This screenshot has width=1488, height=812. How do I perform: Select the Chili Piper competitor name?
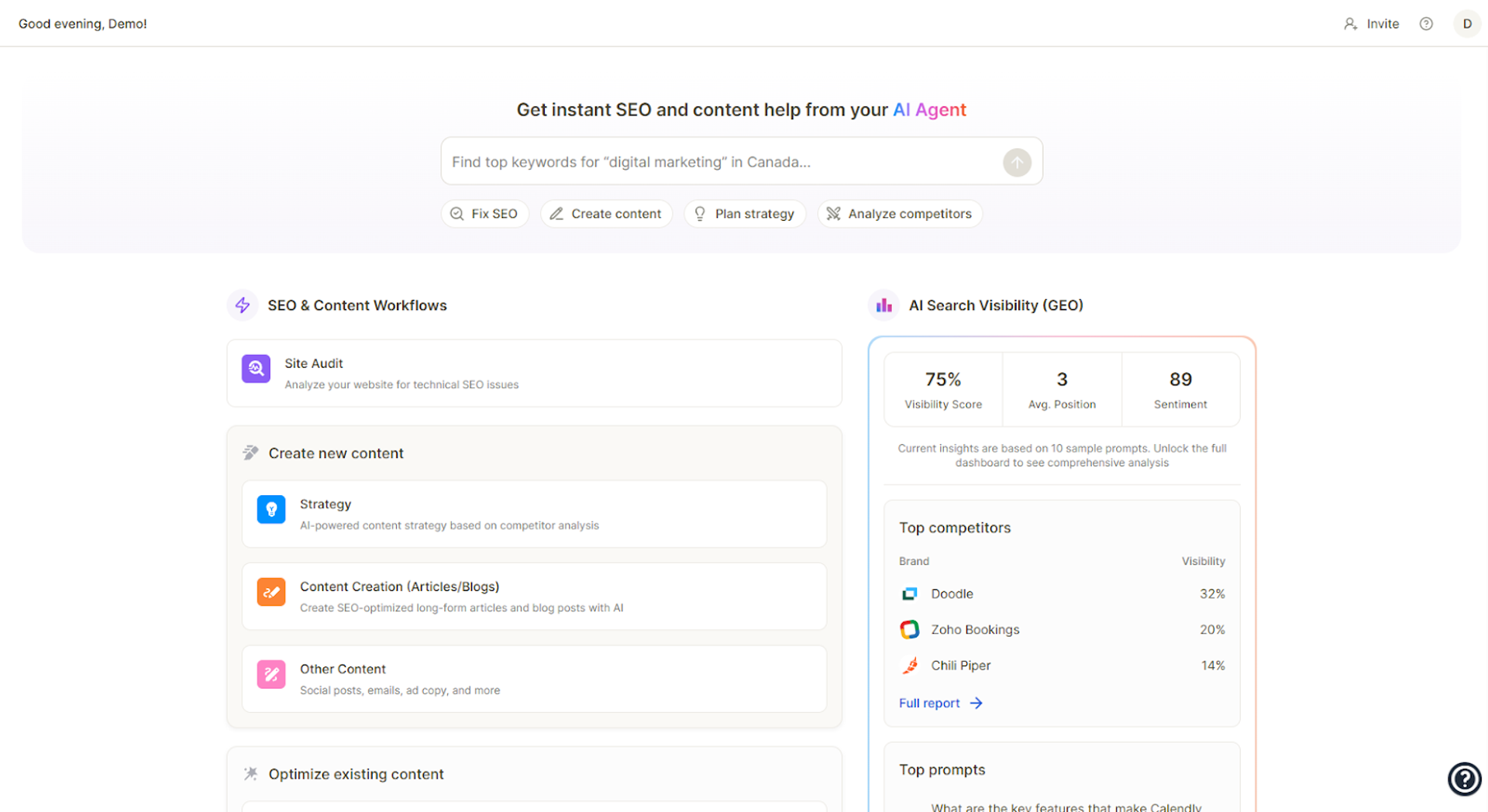point(961,666)
